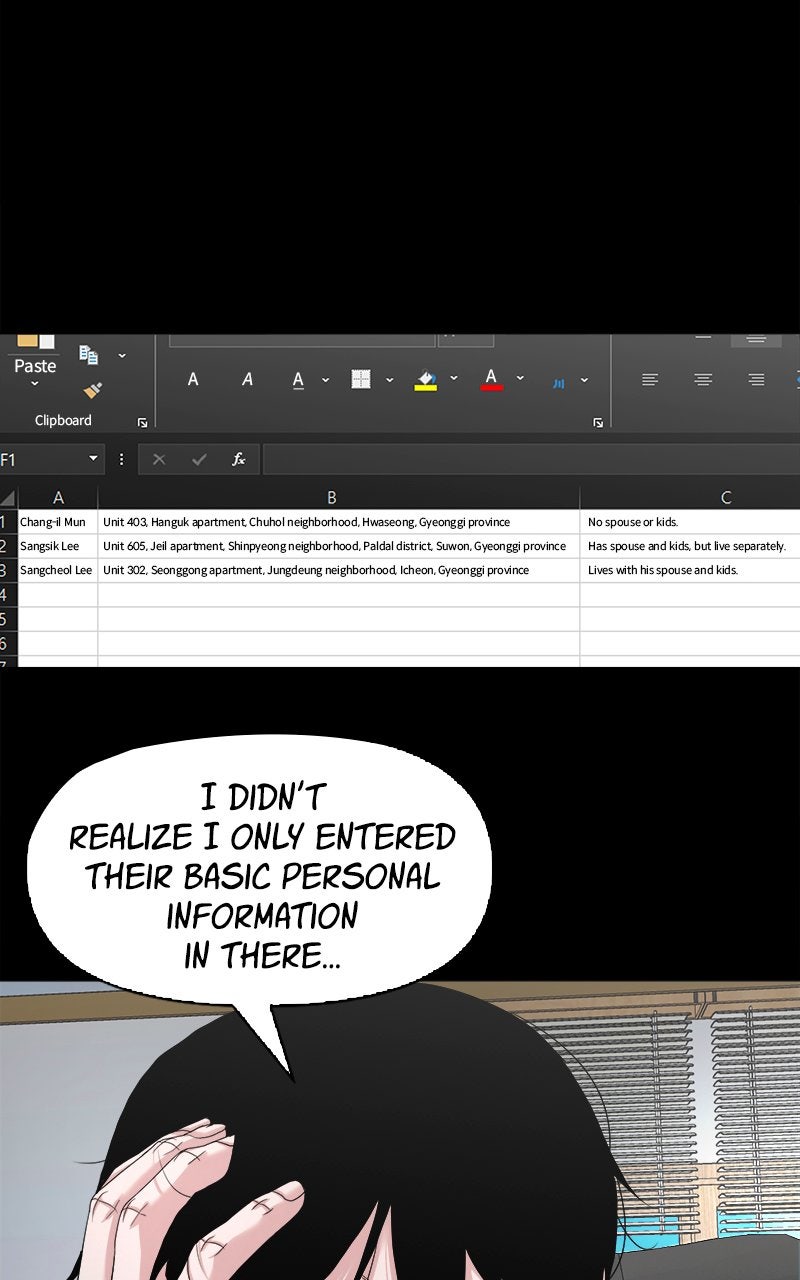800x1280 pixels.
Task: Select the Format Painter brush
Action: [92, 390]
